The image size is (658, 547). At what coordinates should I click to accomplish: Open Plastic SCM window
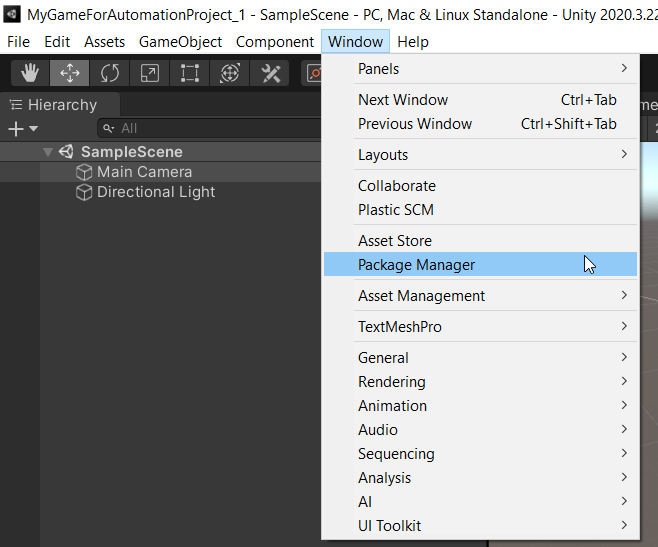pos(480,209)
